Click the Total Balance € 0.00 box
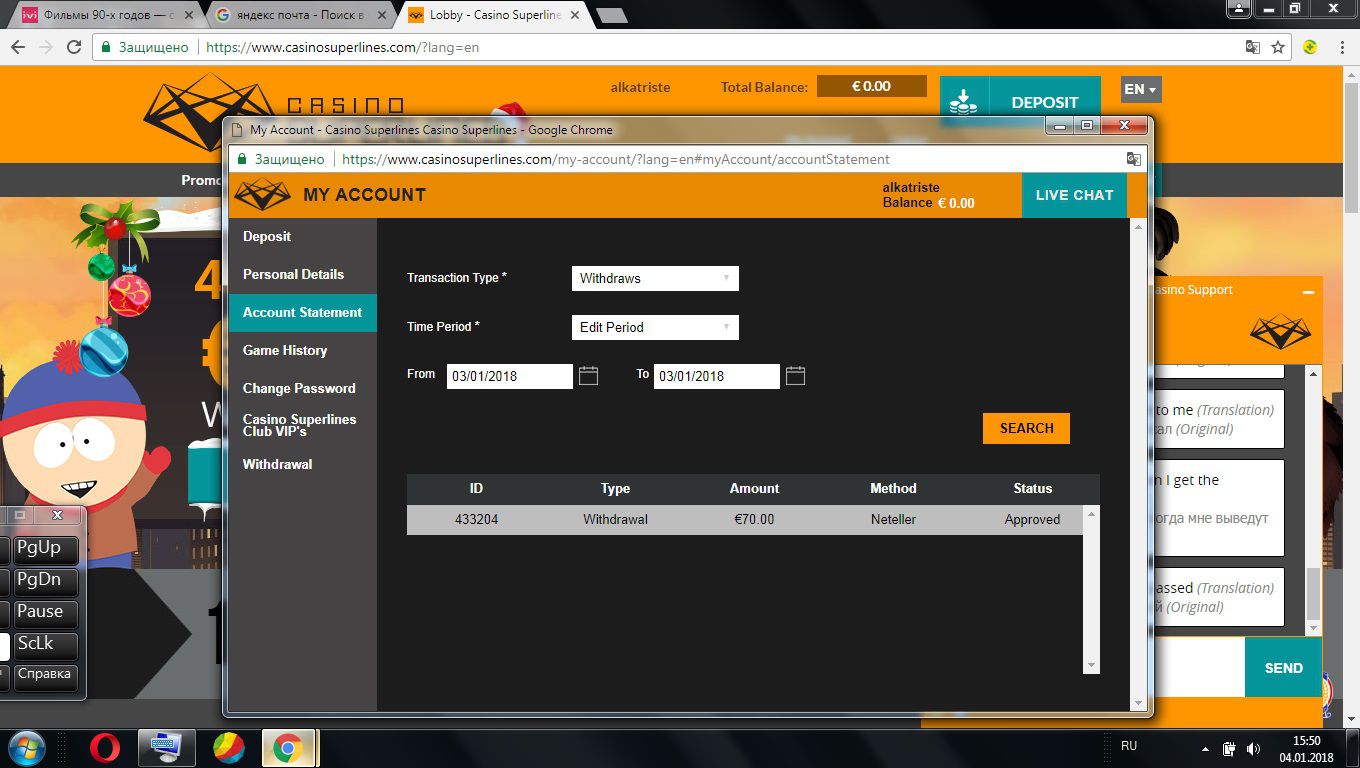 tap(871, 87)
